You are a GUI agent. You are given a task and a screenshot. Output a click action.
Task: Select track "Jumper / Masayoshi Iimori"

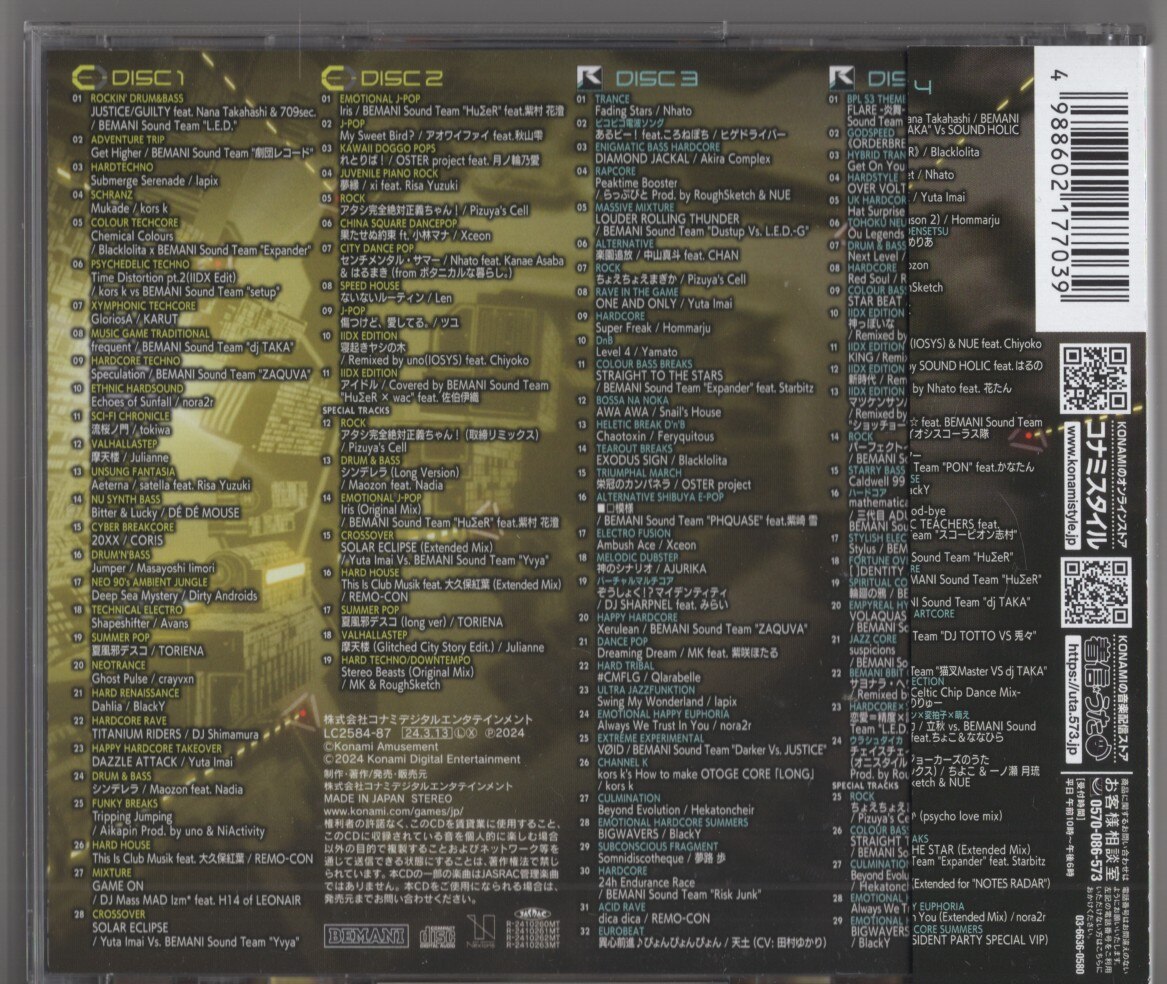click(153, 568)
